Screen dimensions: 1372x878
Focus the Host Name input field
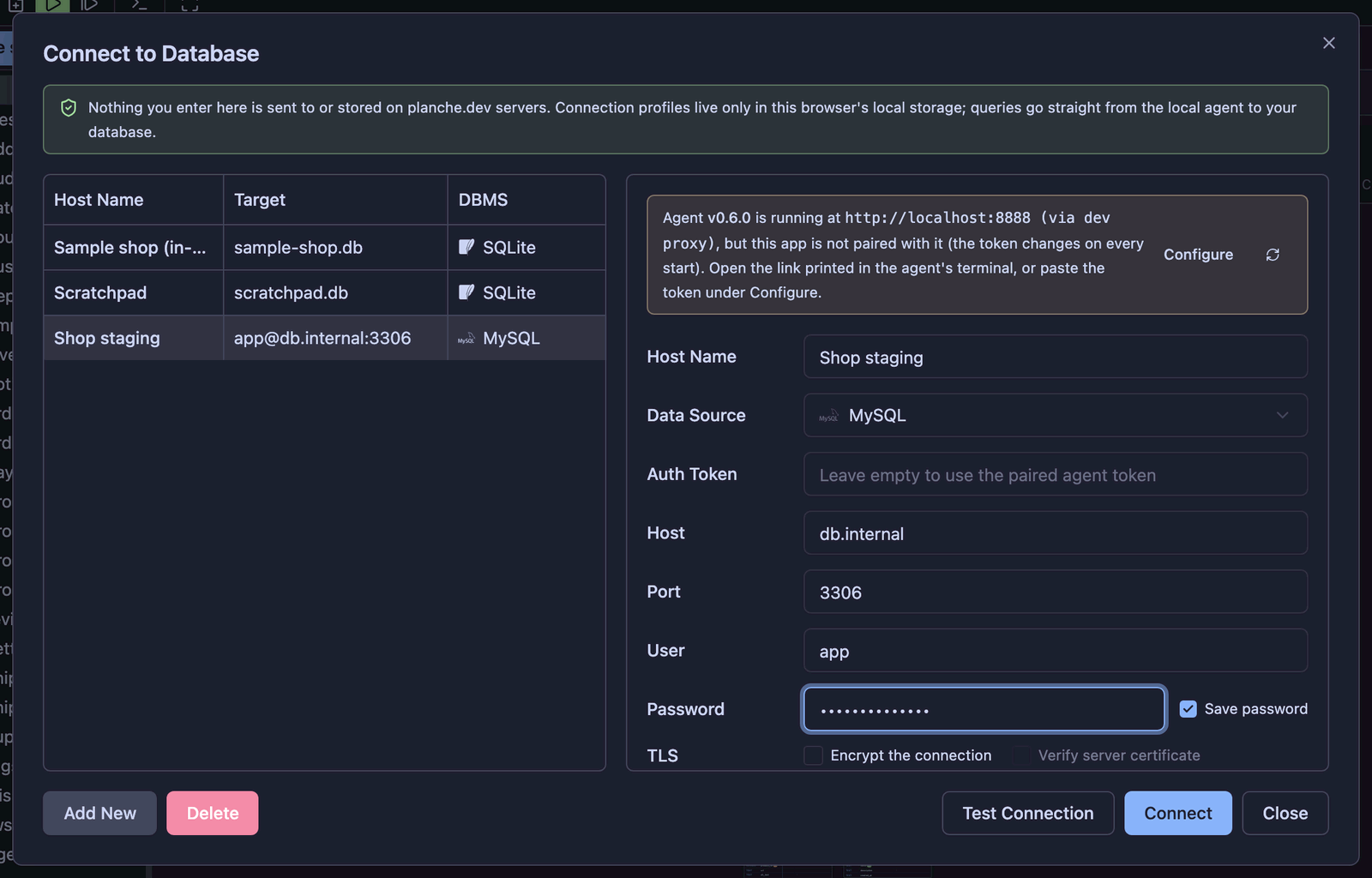click(1055, 357)
